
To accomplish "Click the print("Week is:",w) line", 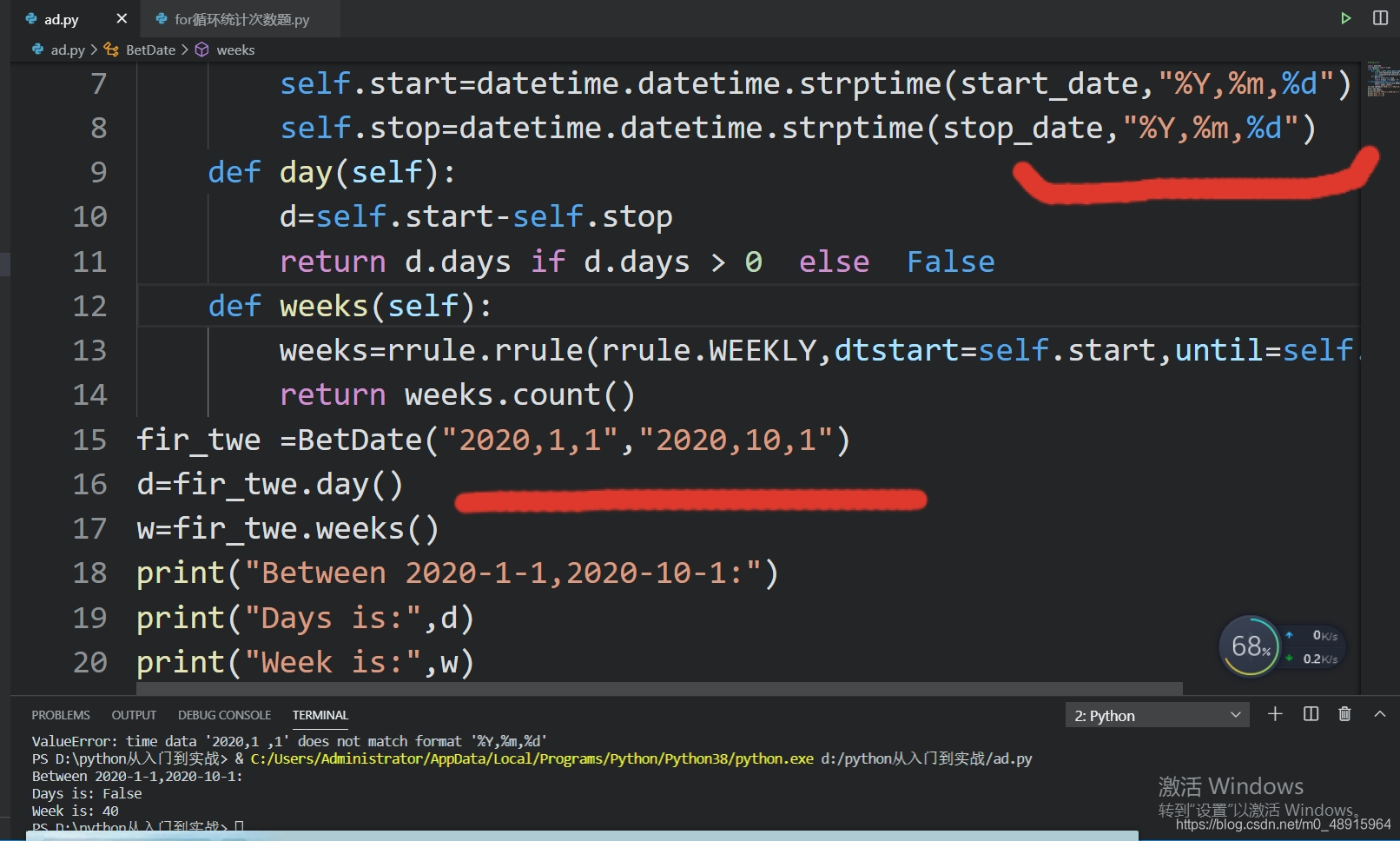I will pyautogui.click(x=306, y=662).
